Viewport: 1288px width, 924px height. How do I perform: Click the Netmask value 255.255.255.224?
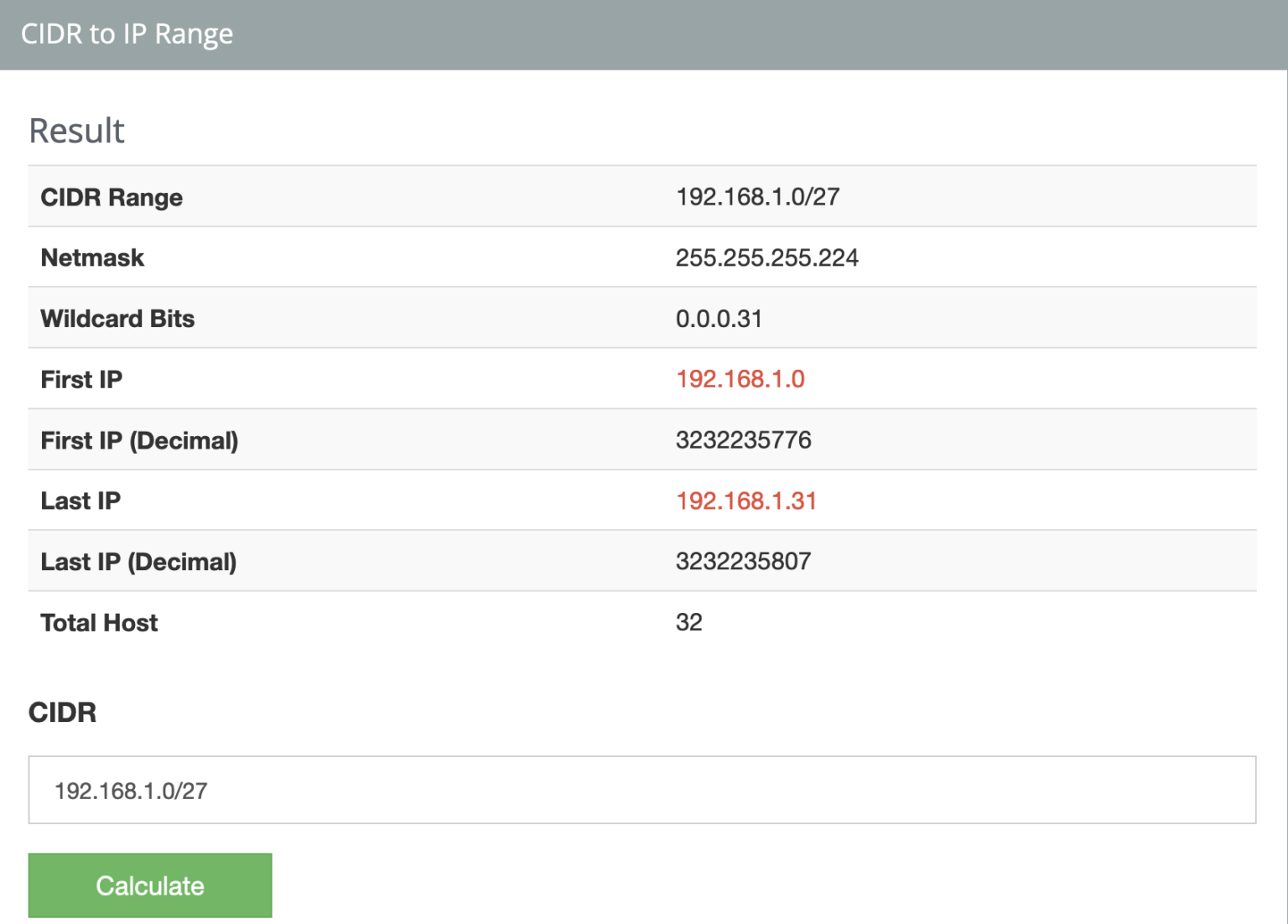click(768, 257)
